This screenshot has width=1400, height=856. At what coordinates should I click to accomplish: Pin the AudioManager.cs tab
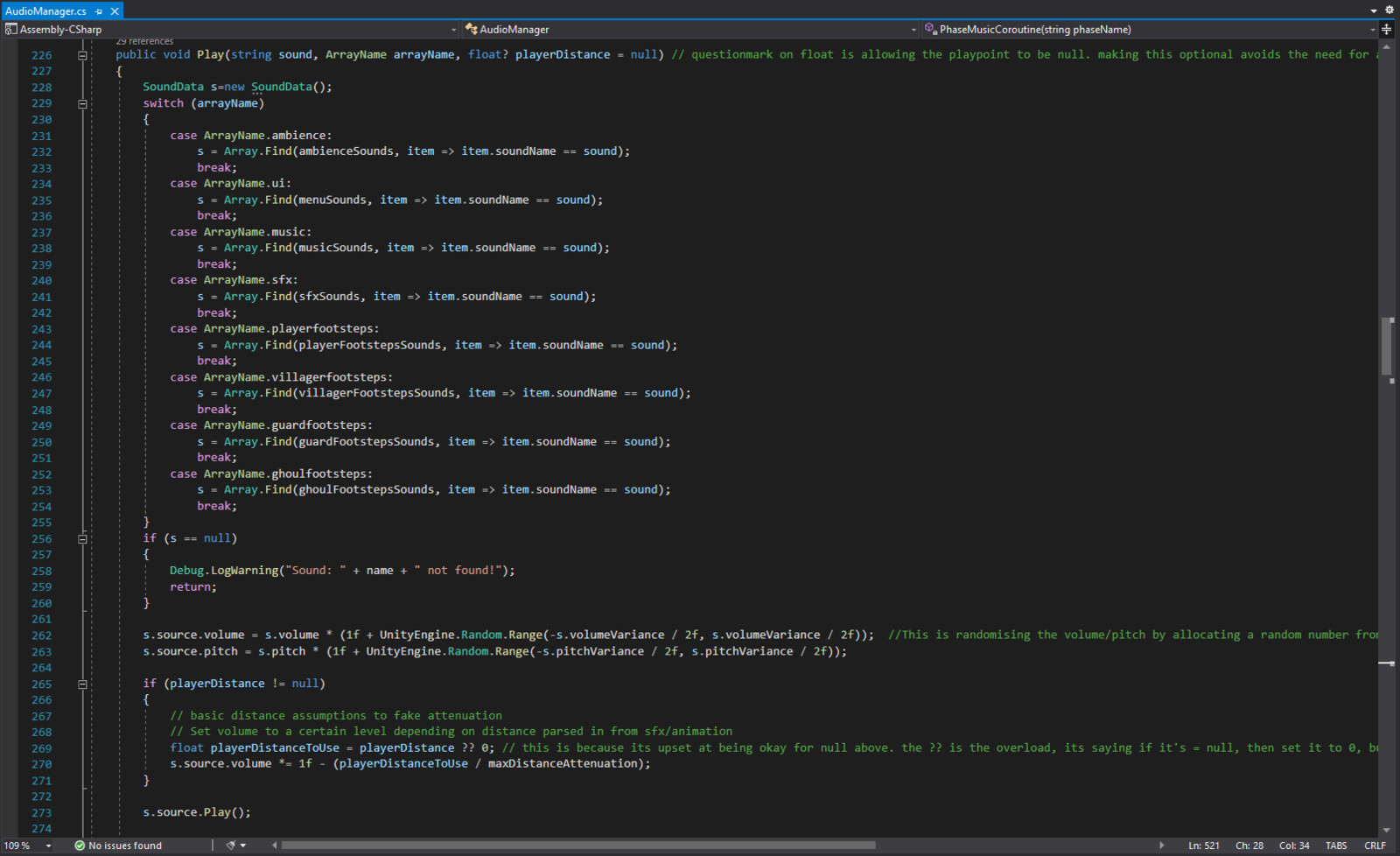[99, 11]
